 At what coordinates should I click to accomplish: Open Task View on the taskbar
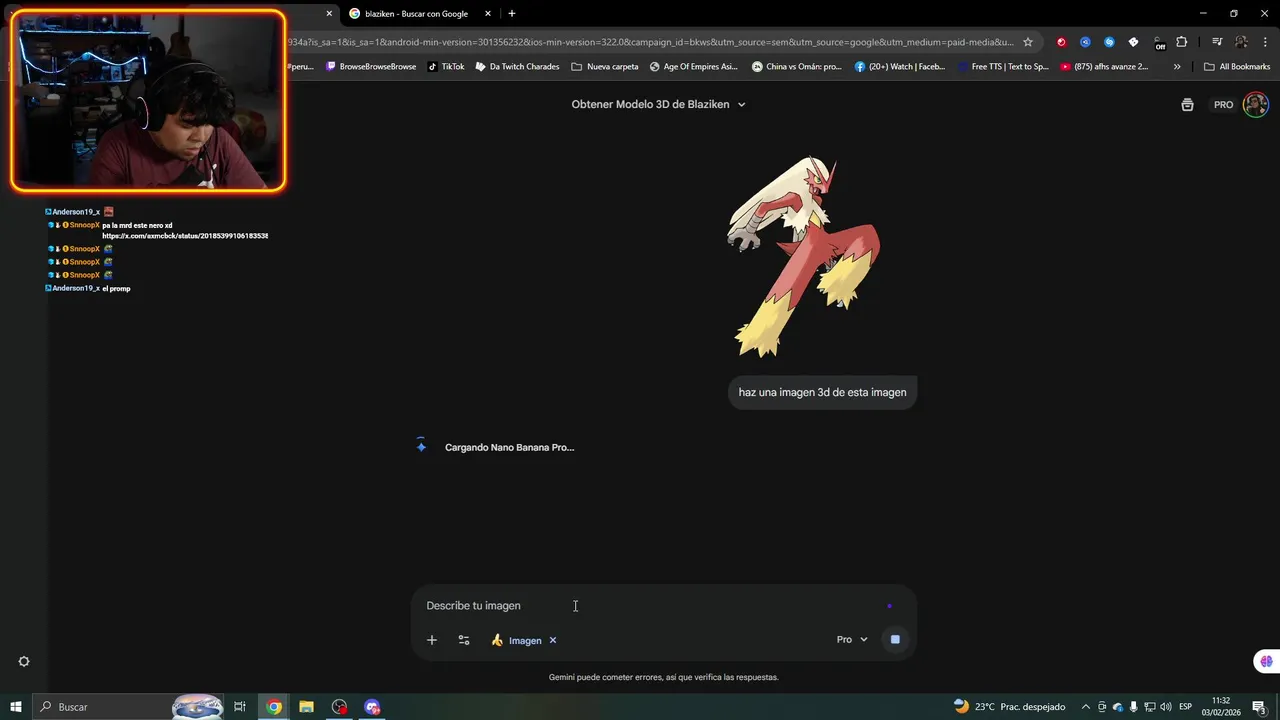(x=240, y=707)
